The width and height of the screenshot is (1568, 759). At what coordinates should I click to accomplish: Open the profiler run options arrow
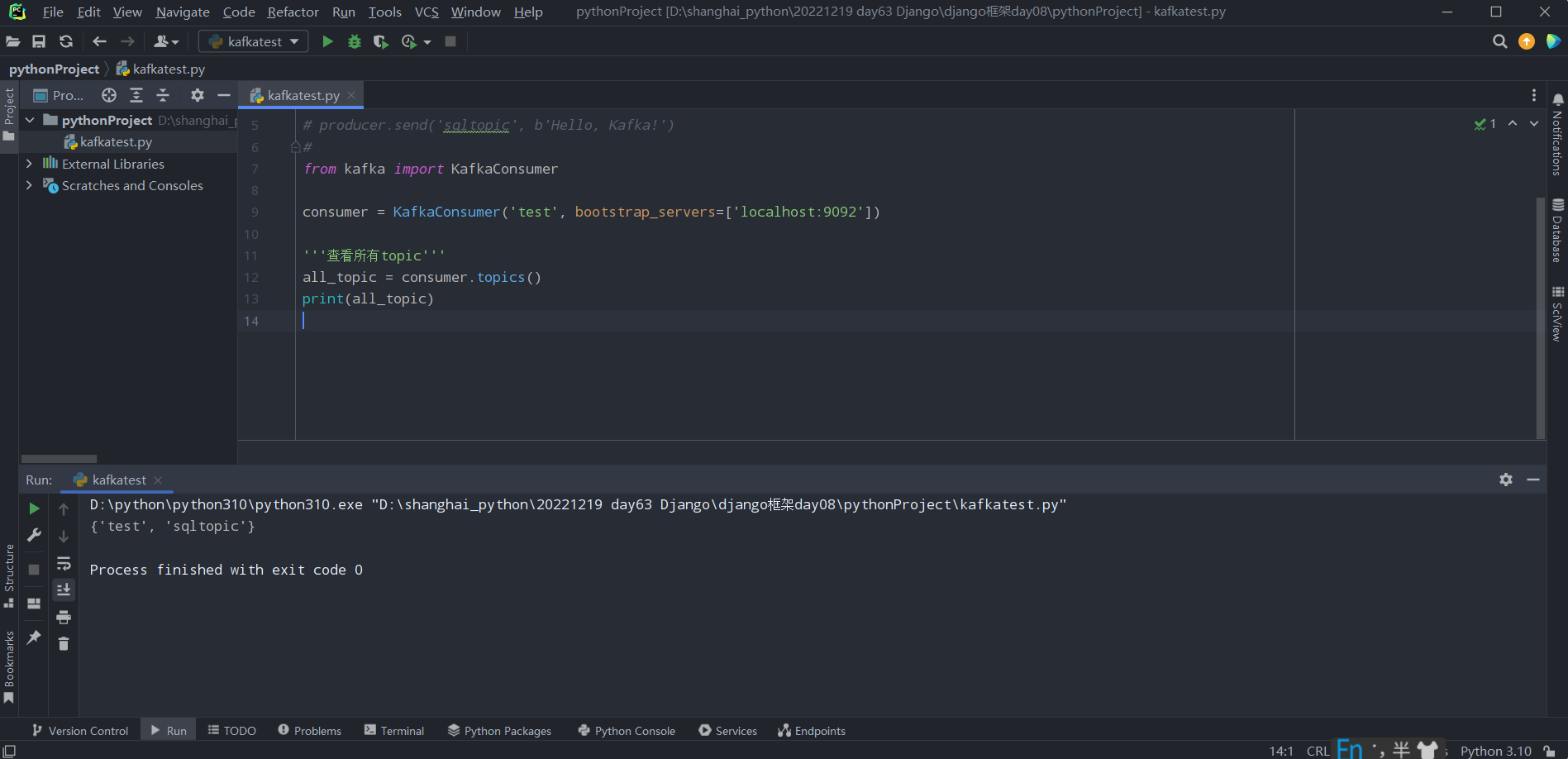[427, 42]
